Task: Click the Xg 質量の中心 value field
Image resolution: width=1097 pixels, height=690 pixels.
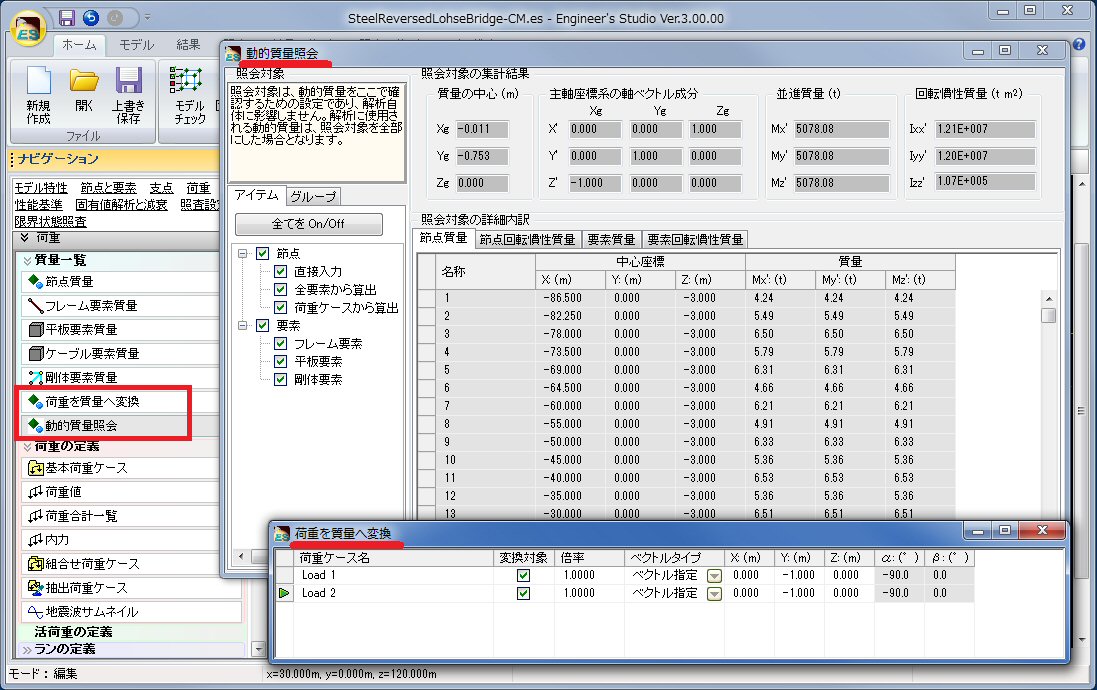Action: click(482, 129)
